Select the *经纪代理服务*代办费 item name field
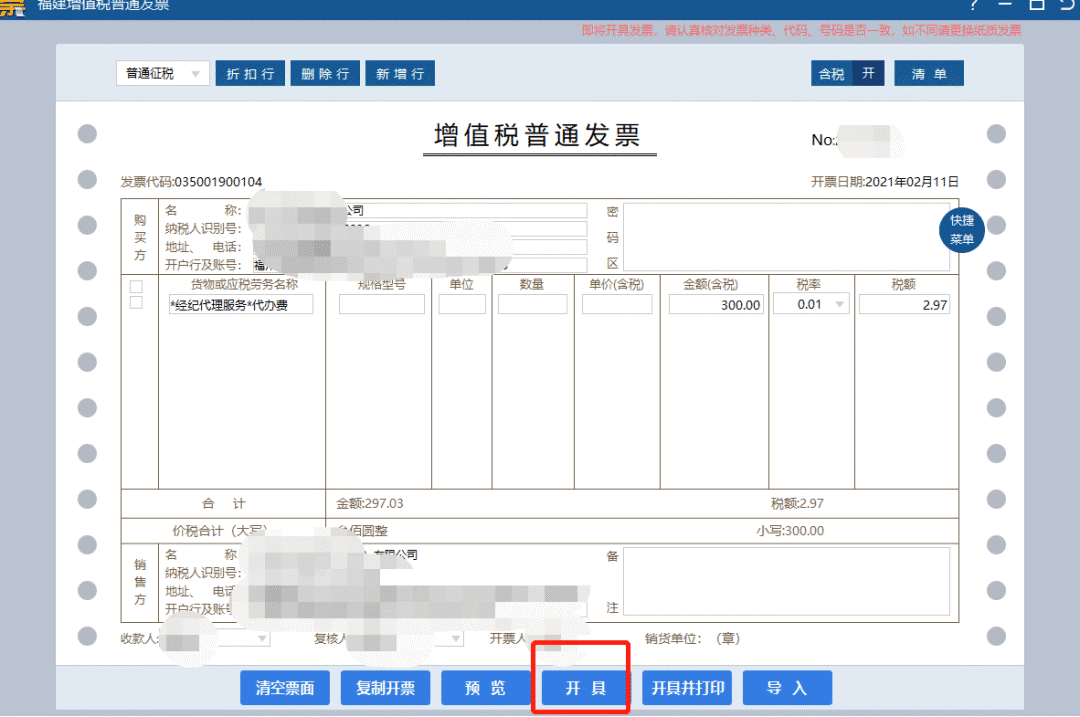The height and width of the screenshot is (717, 1080). point(241,304)
